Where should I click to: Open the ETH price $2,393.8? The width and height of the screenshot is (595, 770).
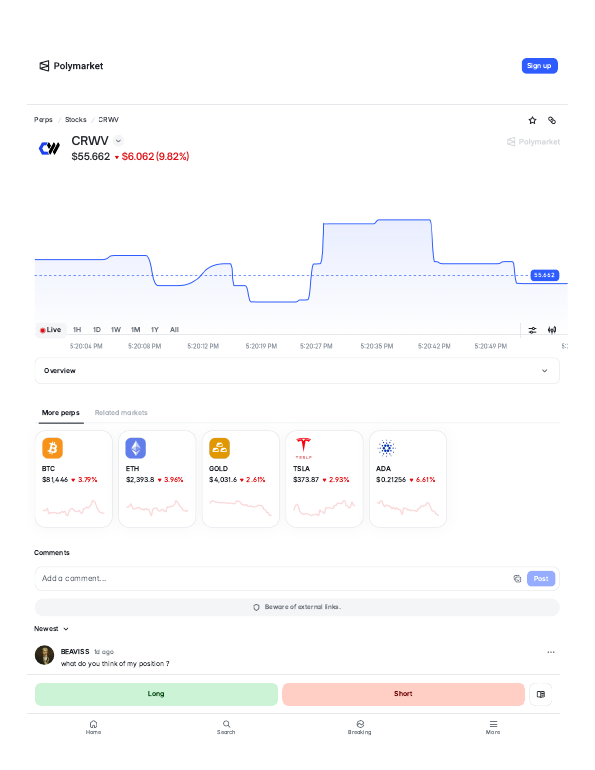140,479
